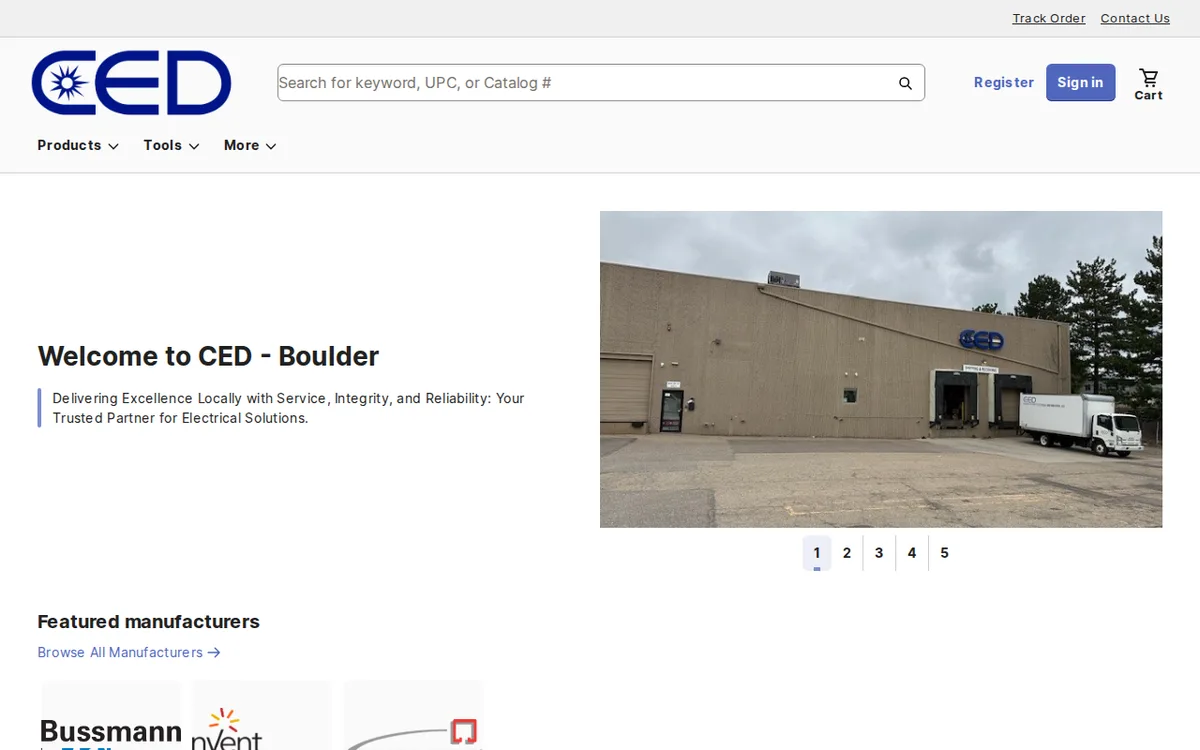
Task: Go to carousel slide 5
Action: pyautogui.click(x=944, y=553)
